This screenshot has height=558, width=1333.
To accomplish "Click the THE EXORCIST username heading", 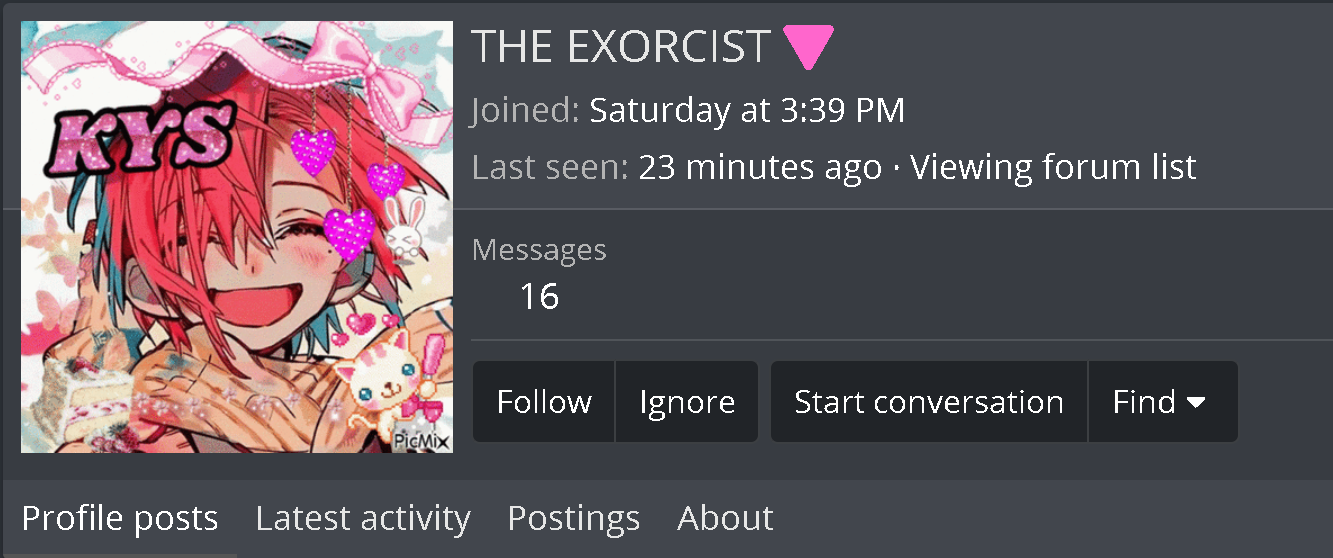I will click(621, 46).
